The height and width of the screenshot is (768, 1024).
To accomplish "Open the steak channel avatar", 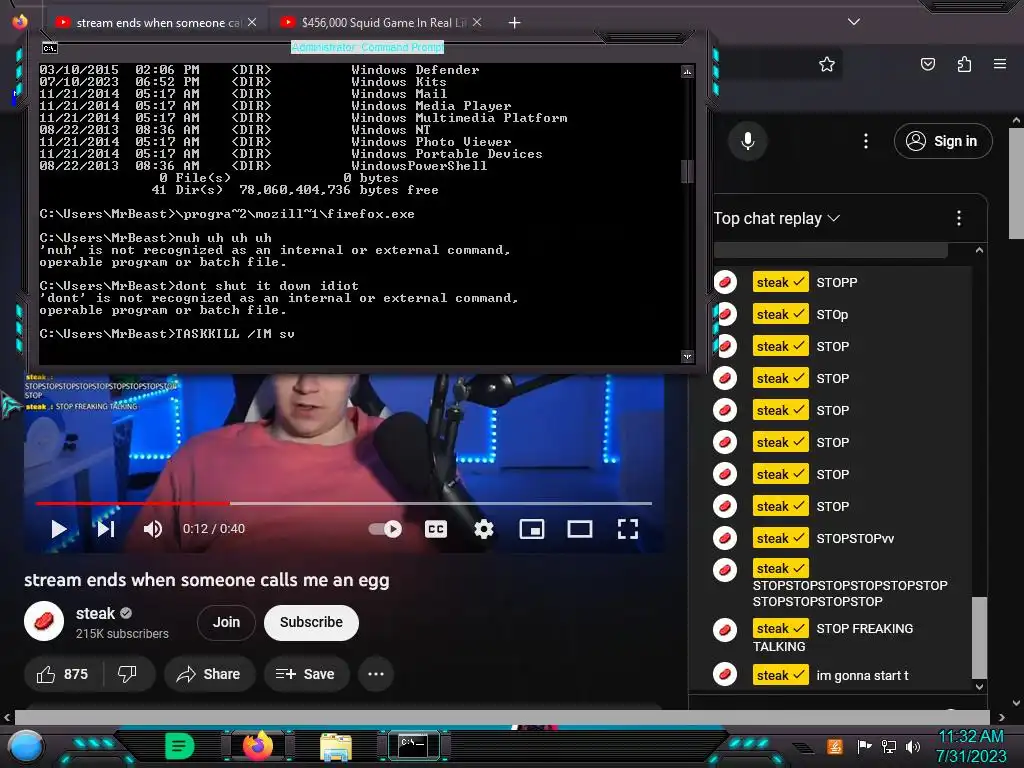I will [44, 621].
